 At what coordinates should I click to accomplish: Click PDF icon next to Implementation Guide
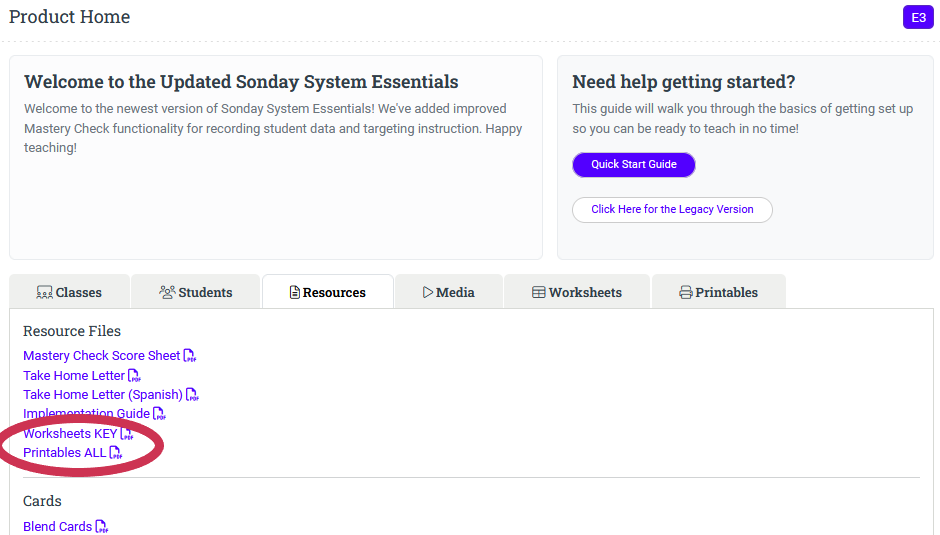159,414
